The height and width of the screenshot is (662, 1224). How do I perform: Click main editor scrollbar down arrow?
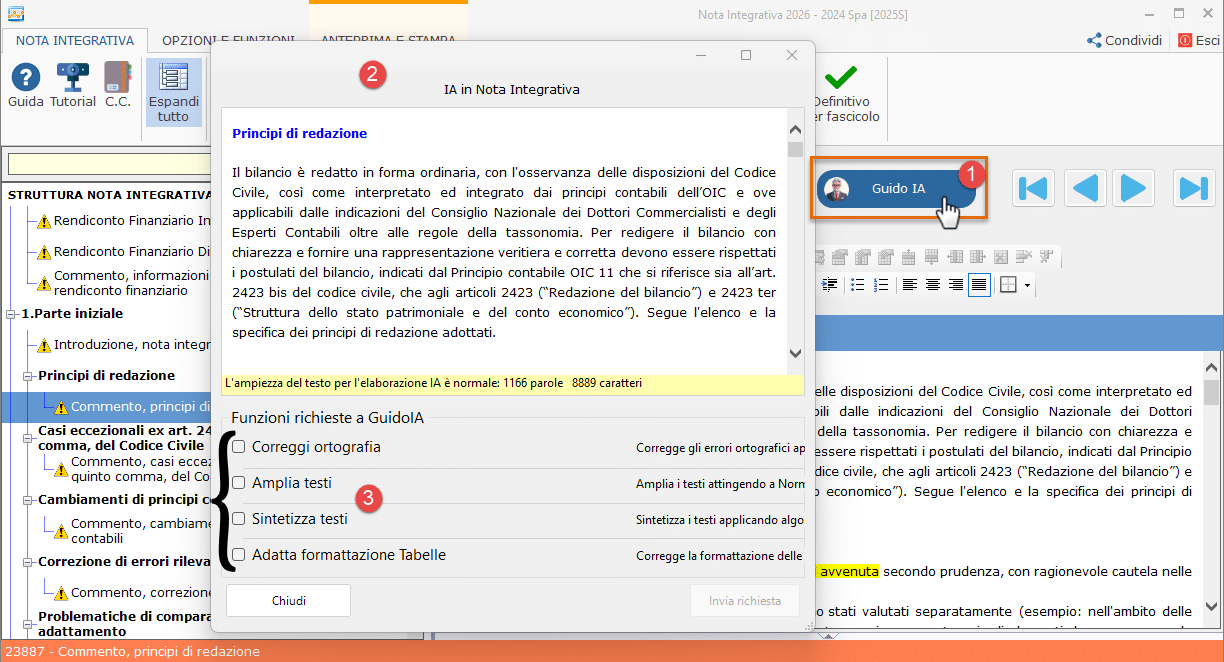pyautogui.click(x=1211, y=606)
